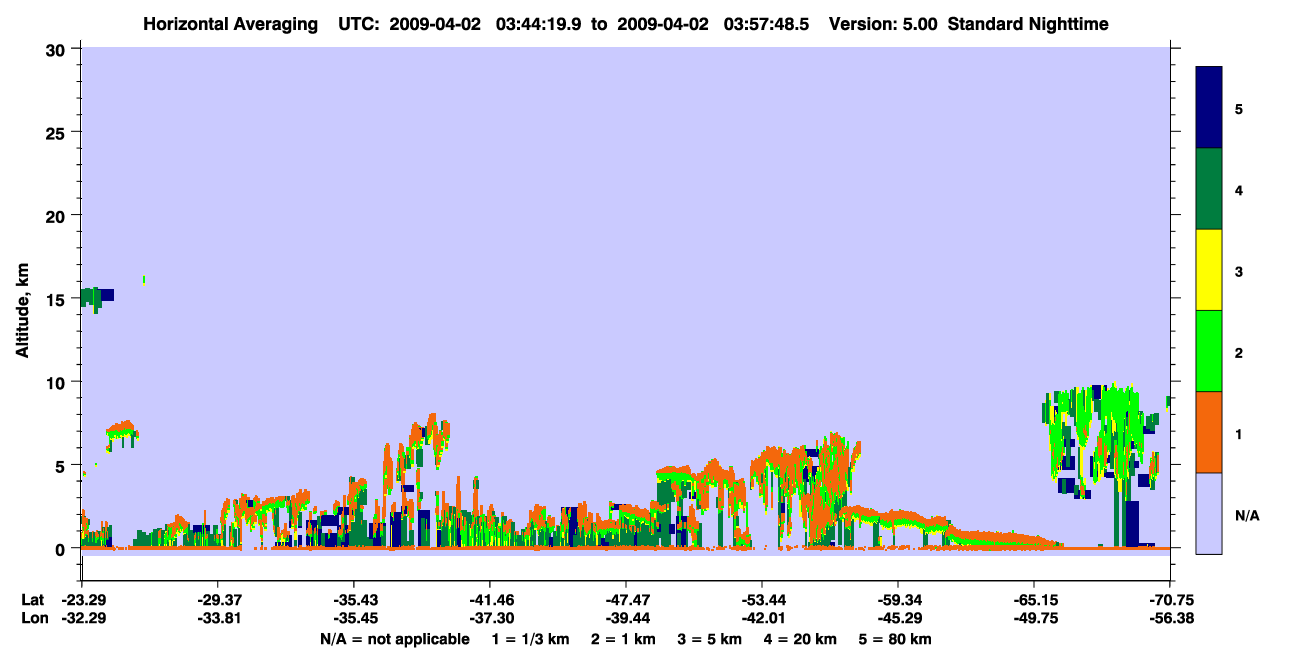Click the latitude value -41.46
The width and height of the screenshot is (1300, 667).
click(489, 600)
